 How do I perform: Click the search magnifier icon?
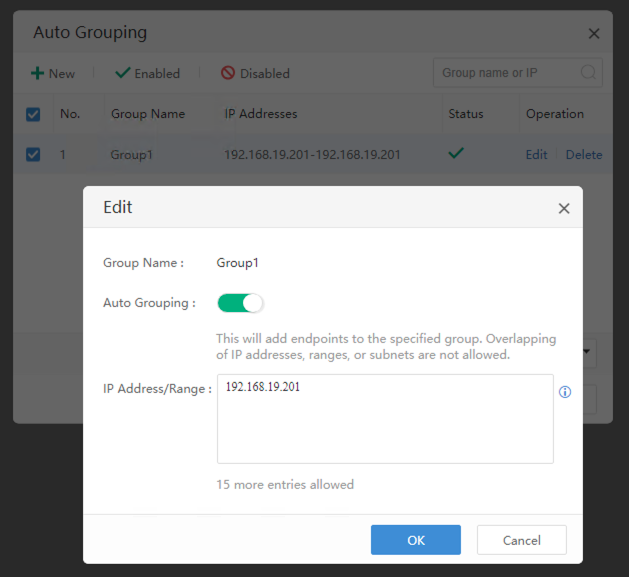(x=588, y=72)
